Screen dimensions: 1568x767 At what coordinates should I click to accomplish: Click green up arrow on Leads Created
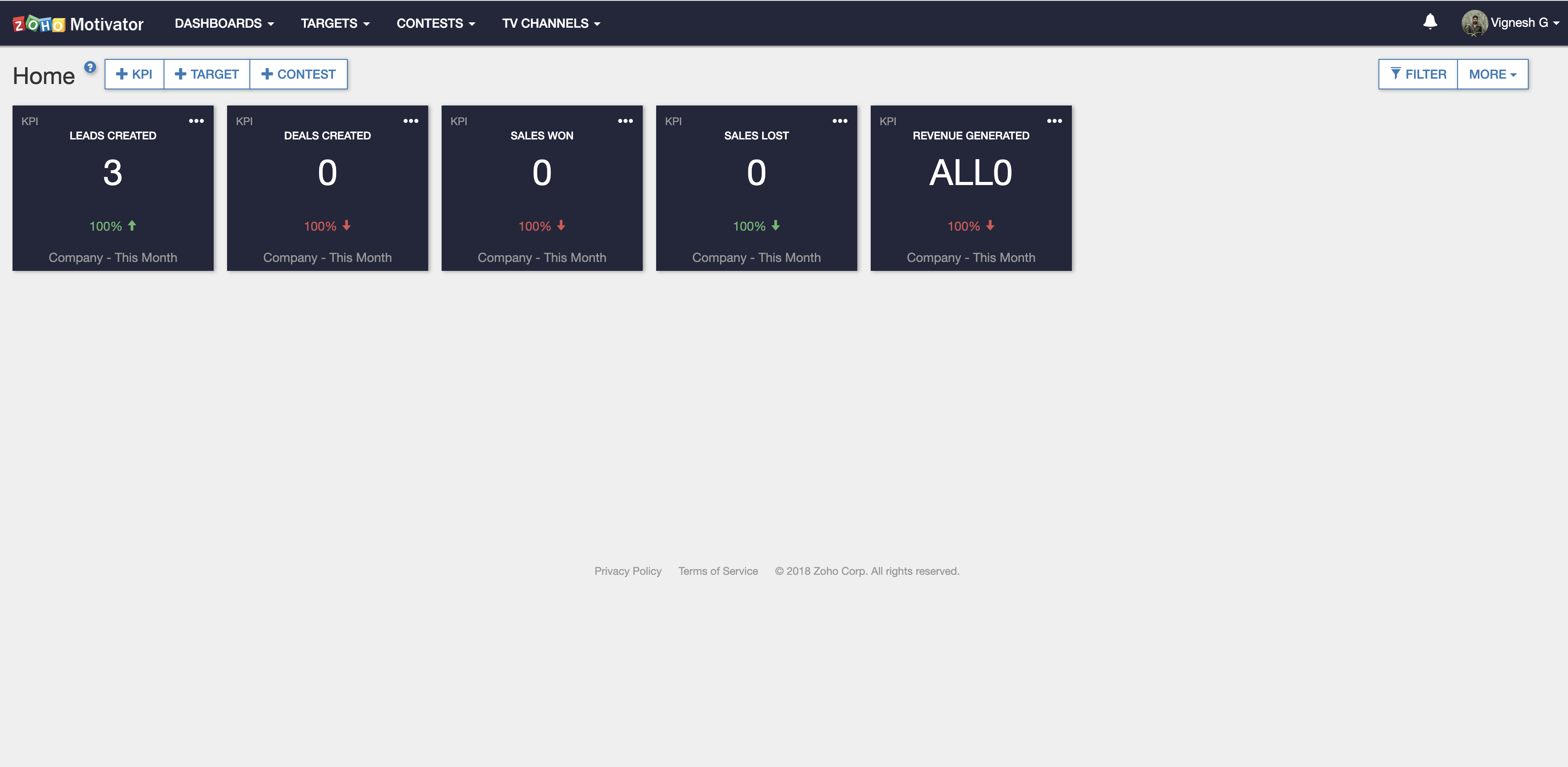pyautogui.click(x=132, y=225)
